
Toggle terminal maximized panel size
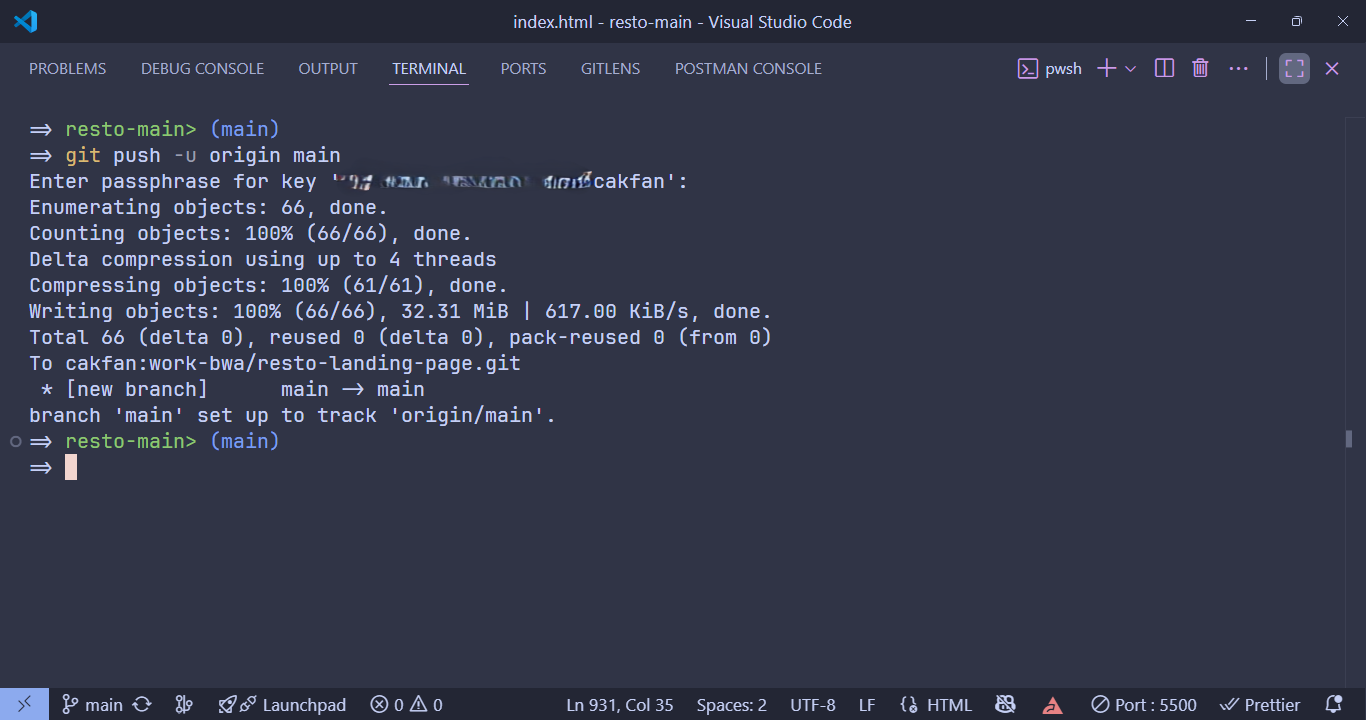pos(1293,68)
